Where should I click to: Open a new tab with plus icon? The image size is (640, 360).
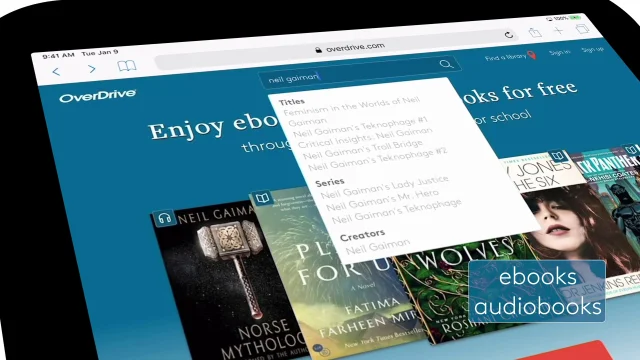[558, 31]
